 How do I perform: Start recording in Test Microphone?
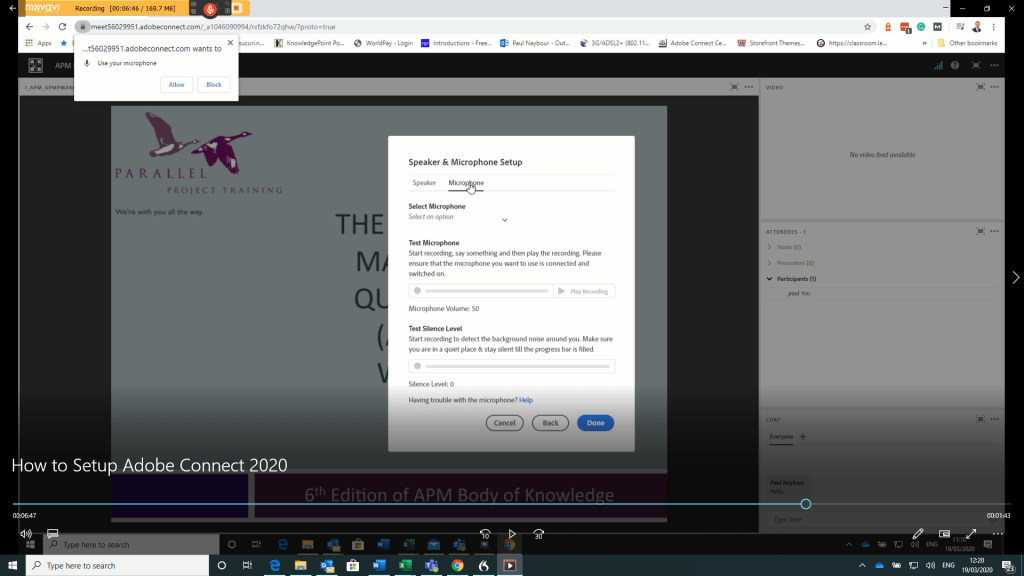click(417, 291)
